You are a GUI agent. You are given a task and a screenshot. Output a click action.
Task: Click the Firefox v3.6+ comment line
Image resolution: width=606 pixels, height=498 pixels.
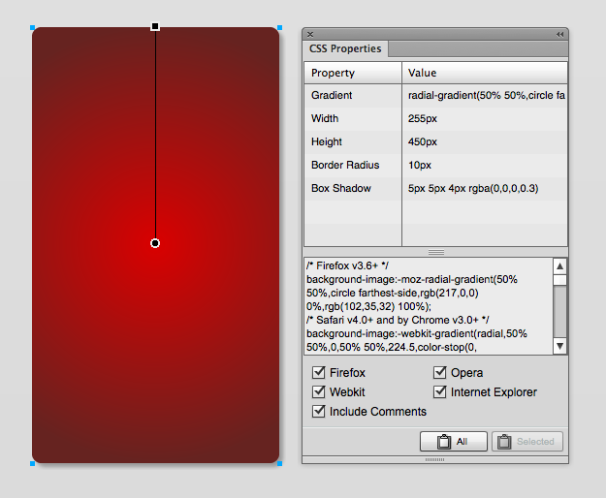(x=348, y=266)
